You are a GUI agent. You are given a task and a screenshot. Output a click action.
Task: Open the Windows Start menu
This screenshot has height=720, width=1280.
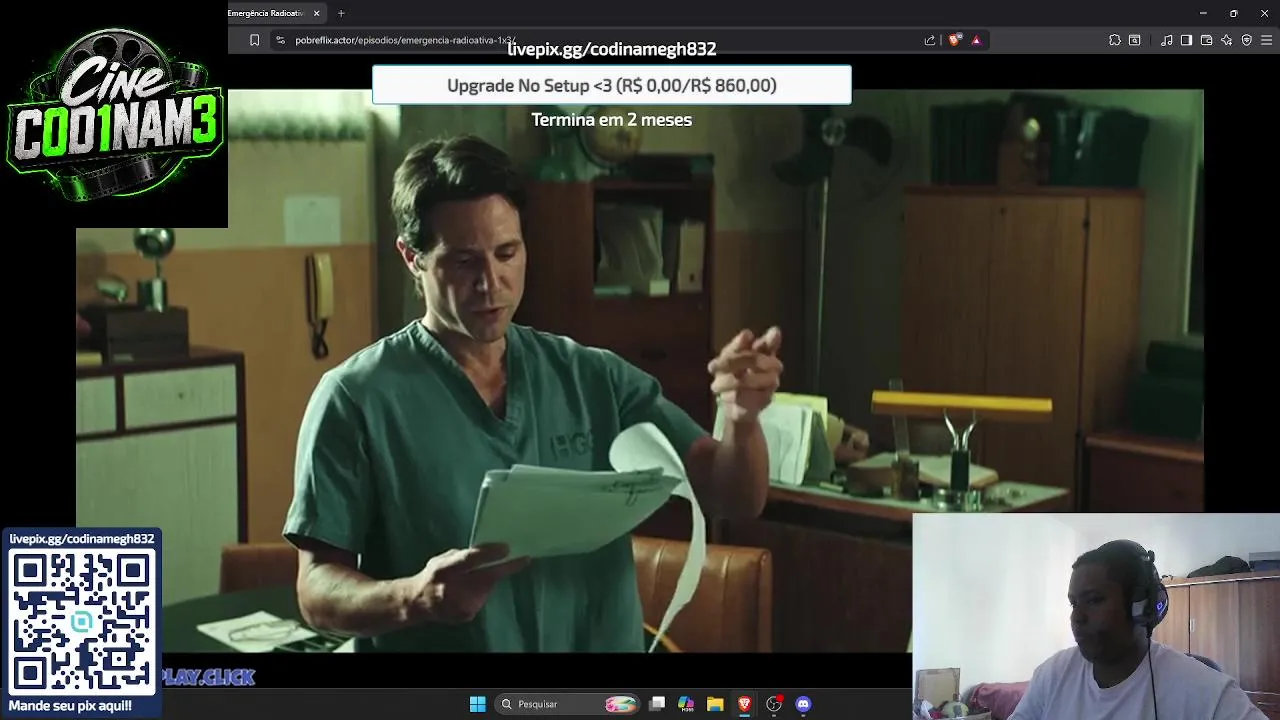pos(478,704)
